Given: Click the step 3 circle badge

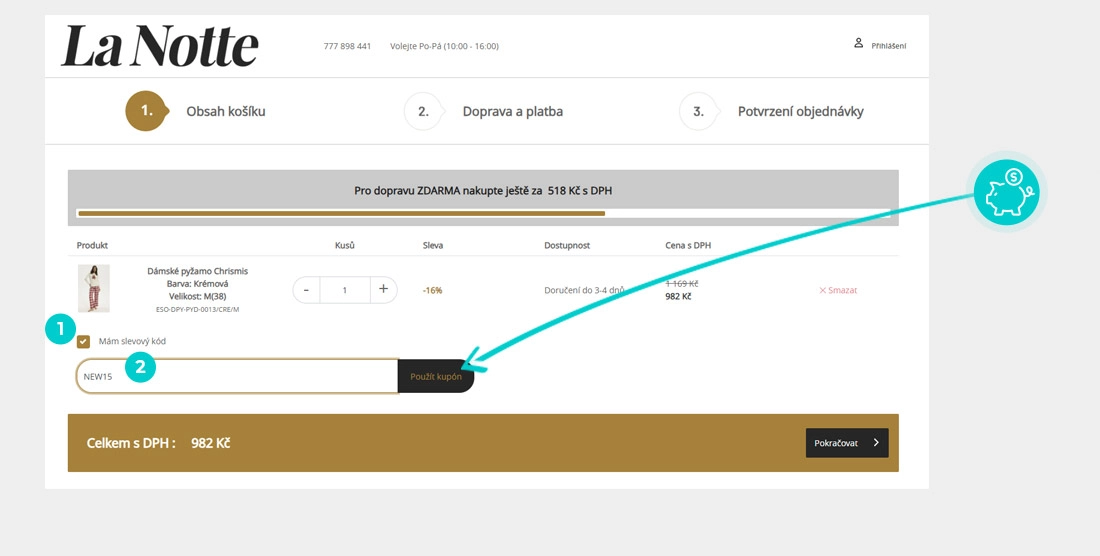Looking at the screenshot, I should [698, 111].
